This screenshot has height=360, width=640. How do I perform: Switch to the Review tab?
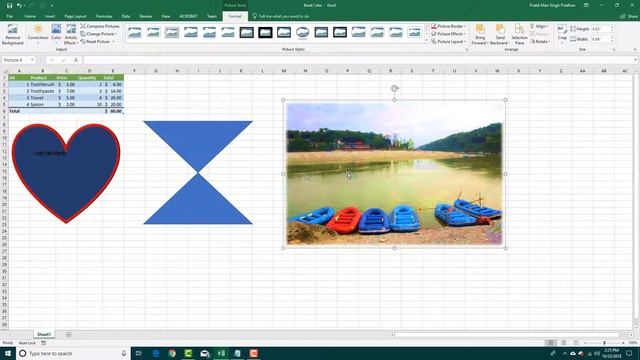click(145, 16)
